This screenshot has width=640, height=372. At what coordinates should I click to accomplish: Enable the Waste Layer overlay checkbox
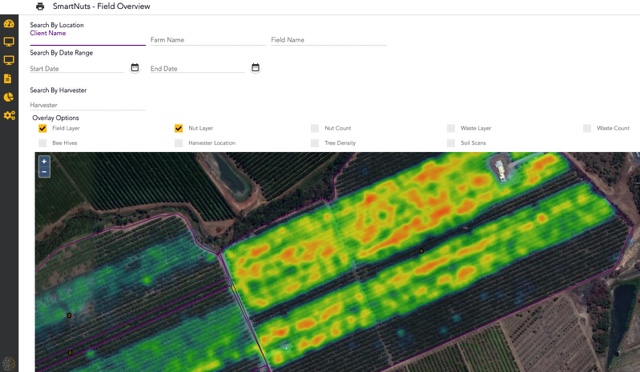click(451, 128)
